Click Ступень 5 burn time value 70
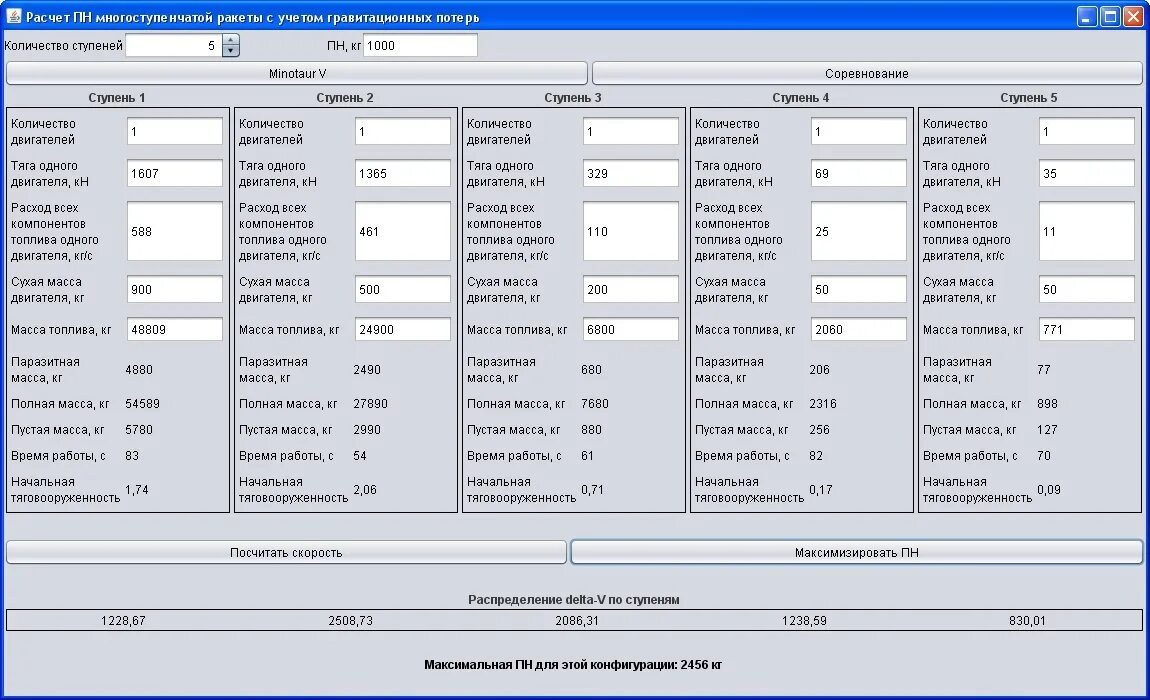 click(1044, 456)
